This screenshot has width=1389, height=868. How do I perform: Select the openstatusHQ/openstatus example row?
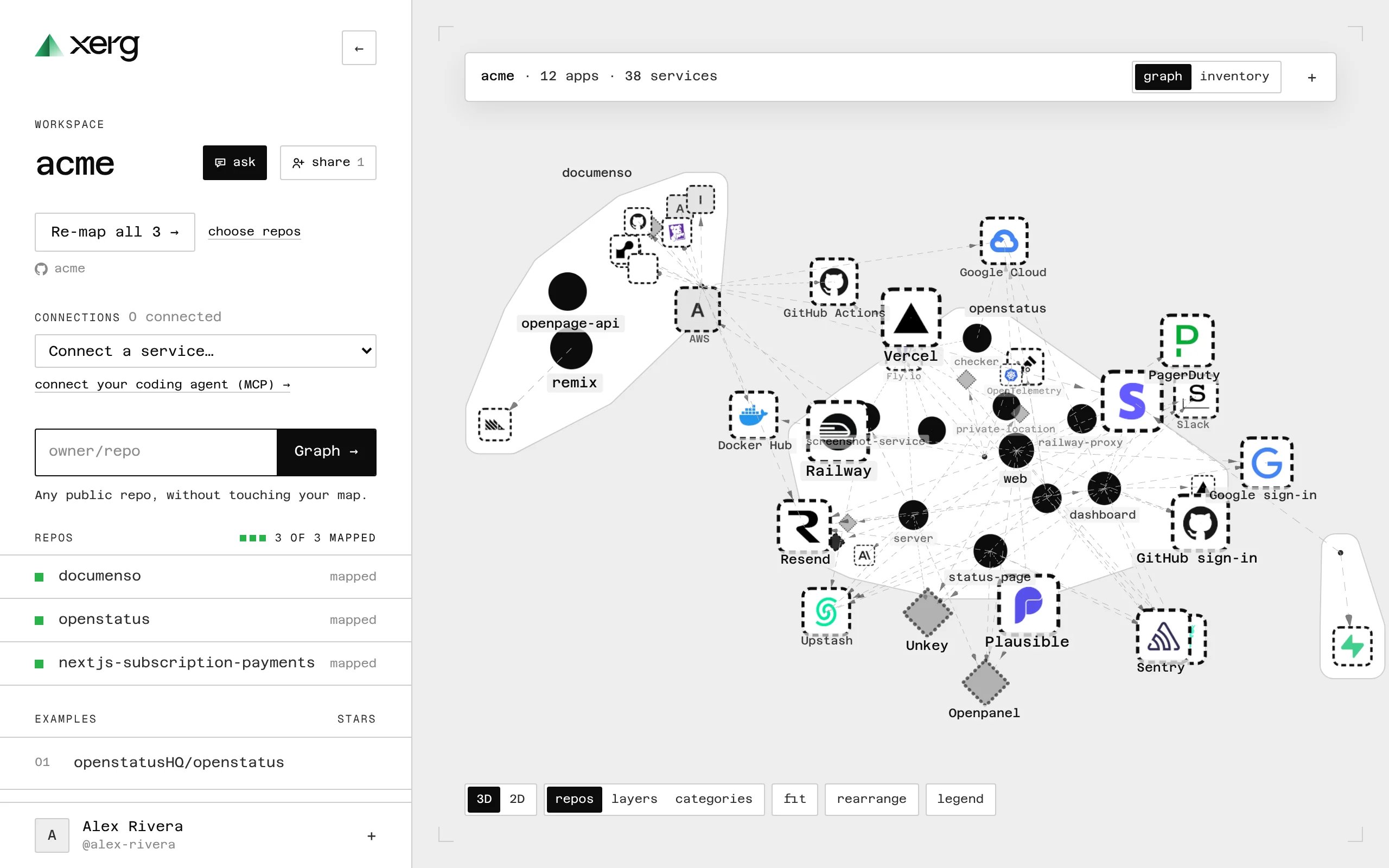[206, 762]
